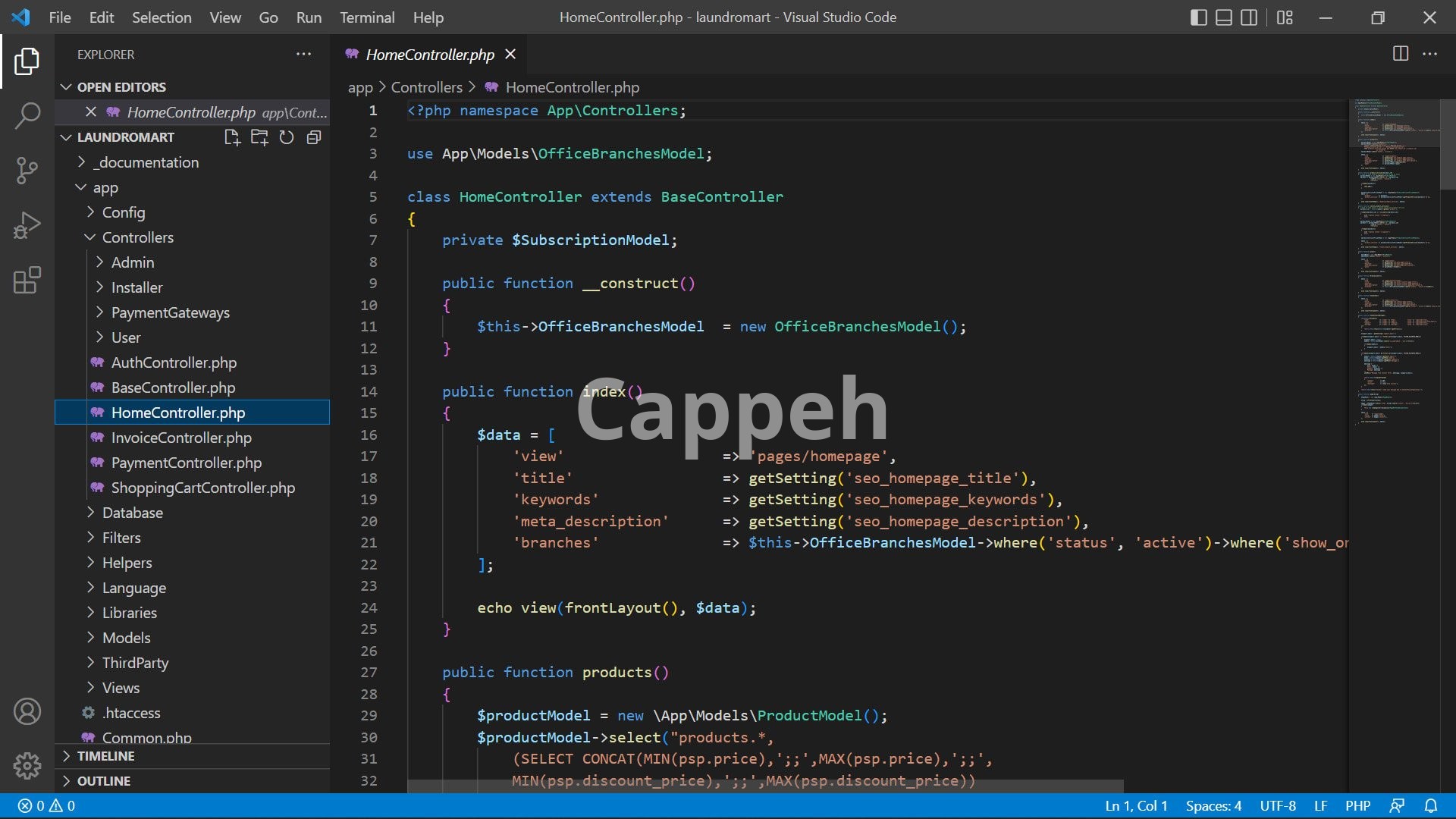Toggle Primary Side Bar layout button
Image resolution: width=1456 pixels, height=819 pixels.
[1199, 17]
